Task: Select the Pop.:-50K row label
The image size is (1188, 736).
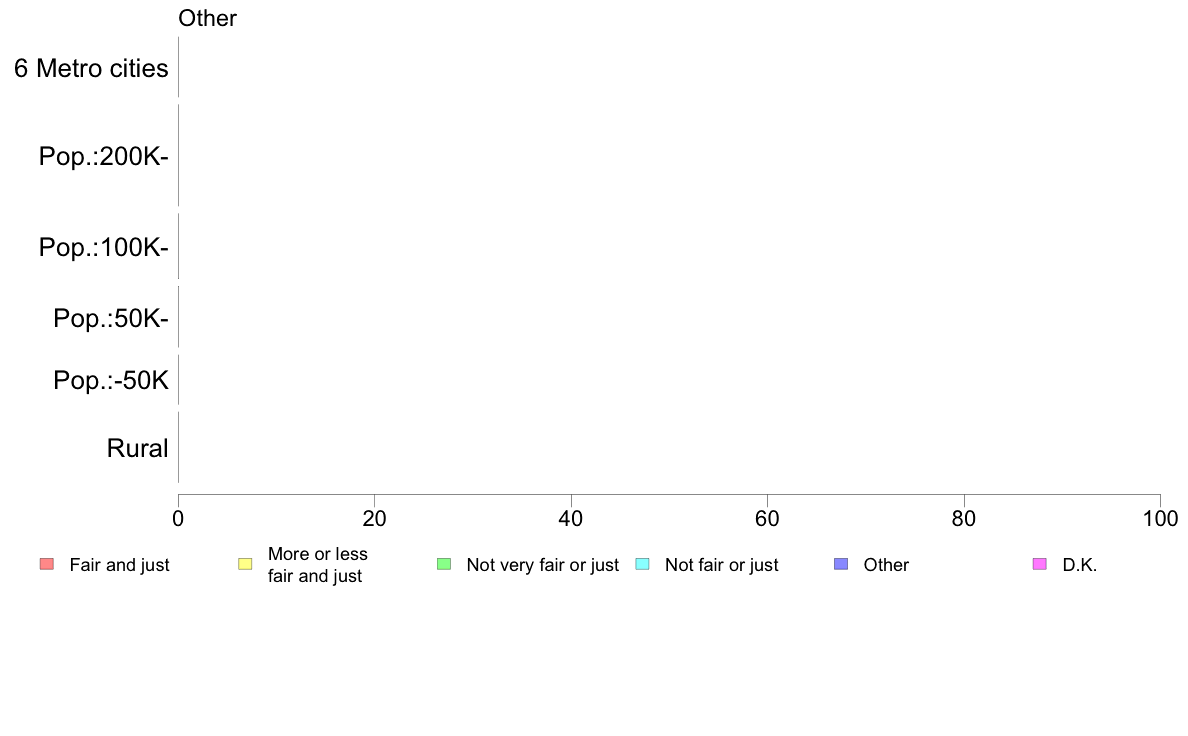Action: [111, 380]
